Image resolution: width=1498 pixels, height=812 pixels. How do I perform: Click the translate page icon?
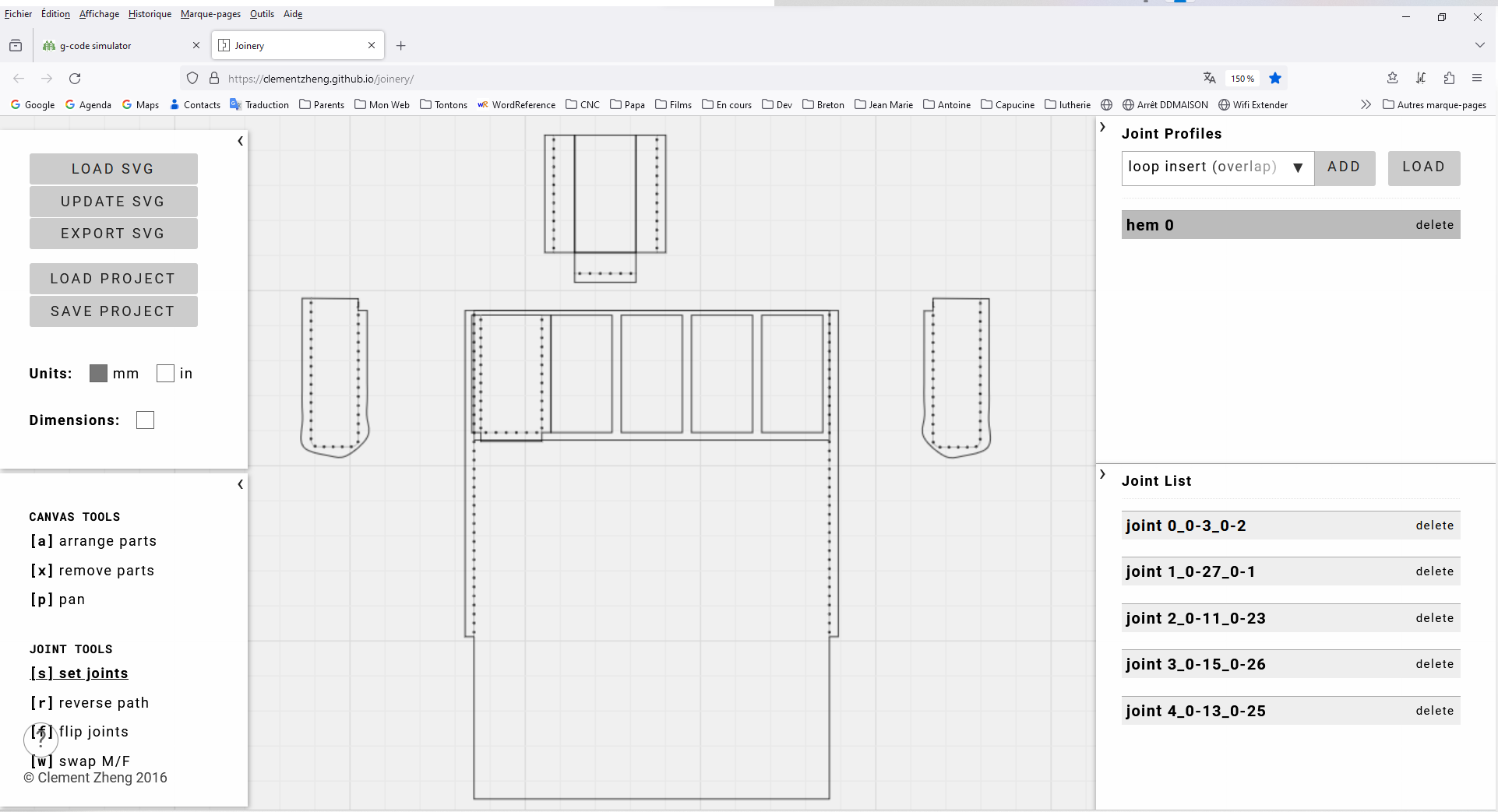(1209, 79)
